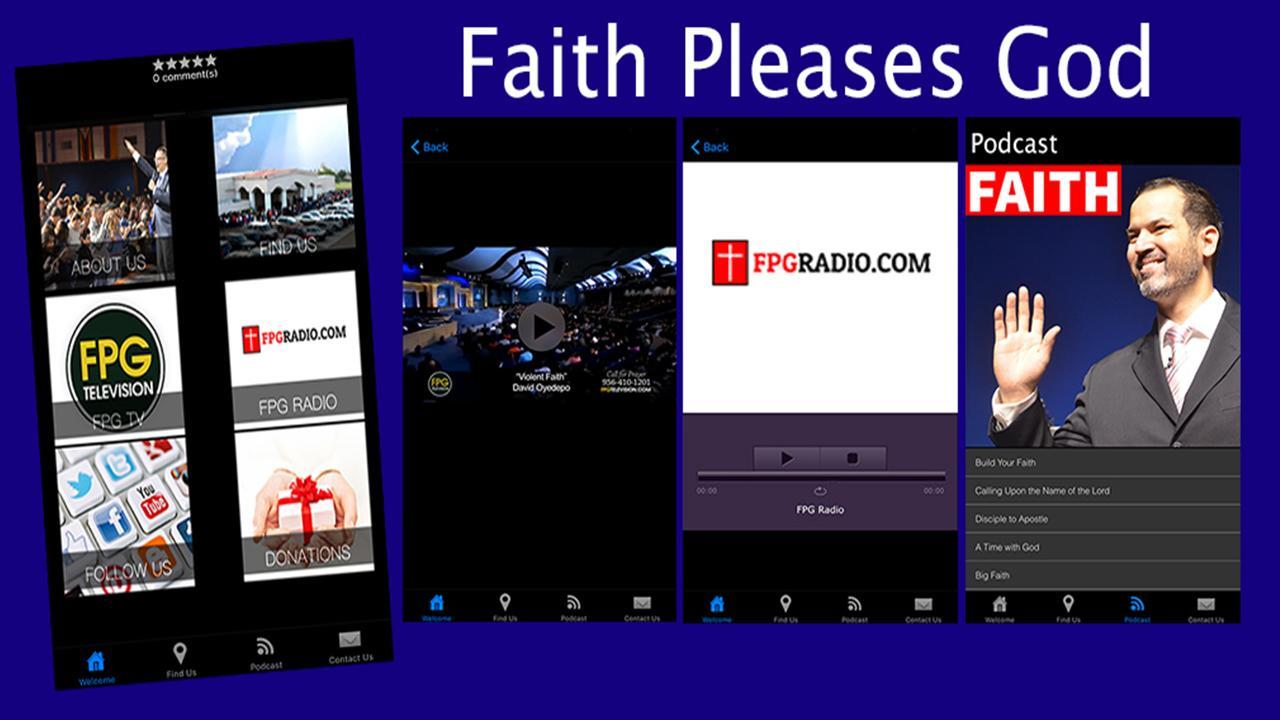Image resolution: width=1280 pixels, height=720 pixels.
Task: Open Calling Upon the Name of the Lord
Action: click(1102, 491)
